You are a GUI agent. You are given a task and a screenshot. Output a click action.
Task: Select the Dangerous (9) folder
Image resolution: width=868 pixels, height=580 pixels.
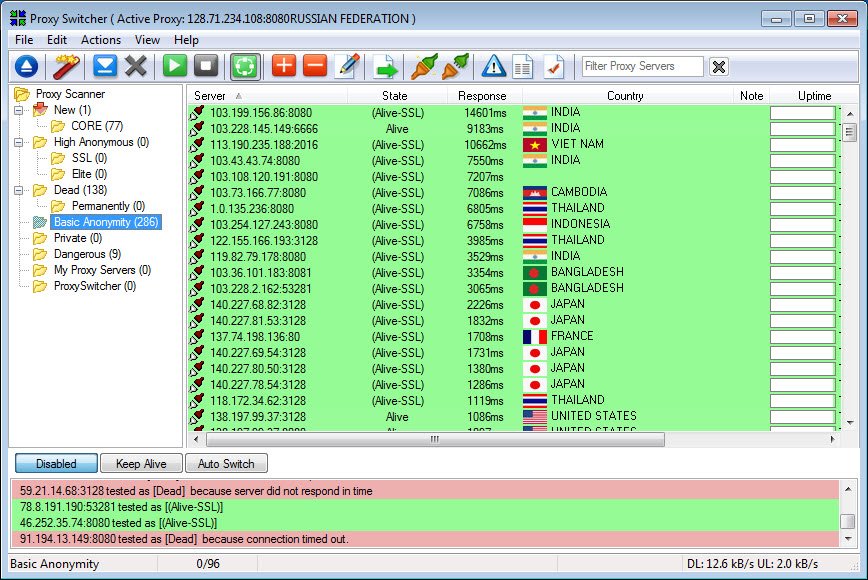(87, 255)
